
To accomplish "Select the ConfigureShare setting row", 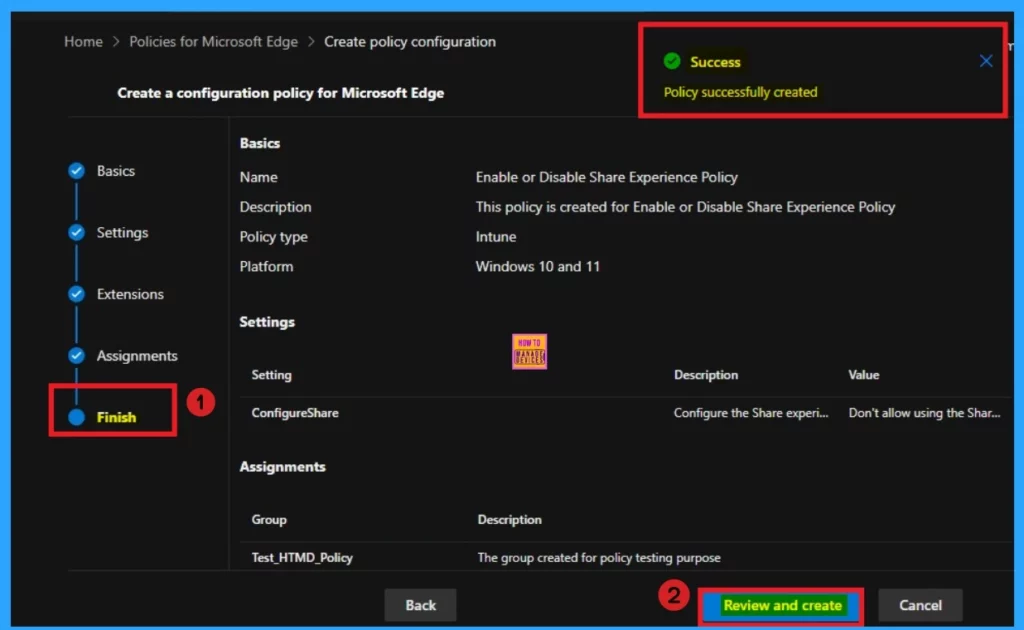I will [625, 413].
